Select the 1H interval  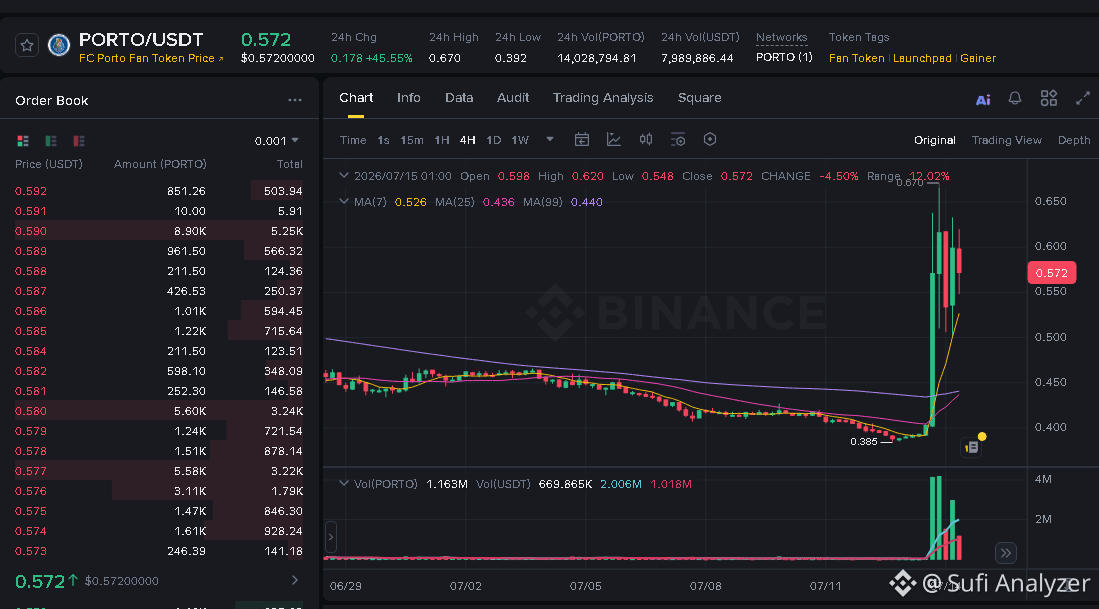[442, 140]
